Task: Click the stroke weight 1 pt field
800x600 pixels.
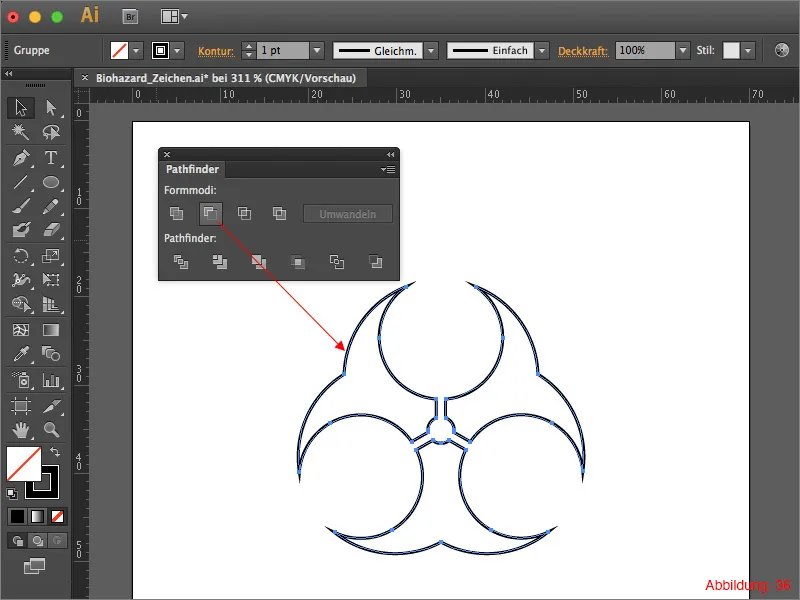Action: tap(283, 51)
